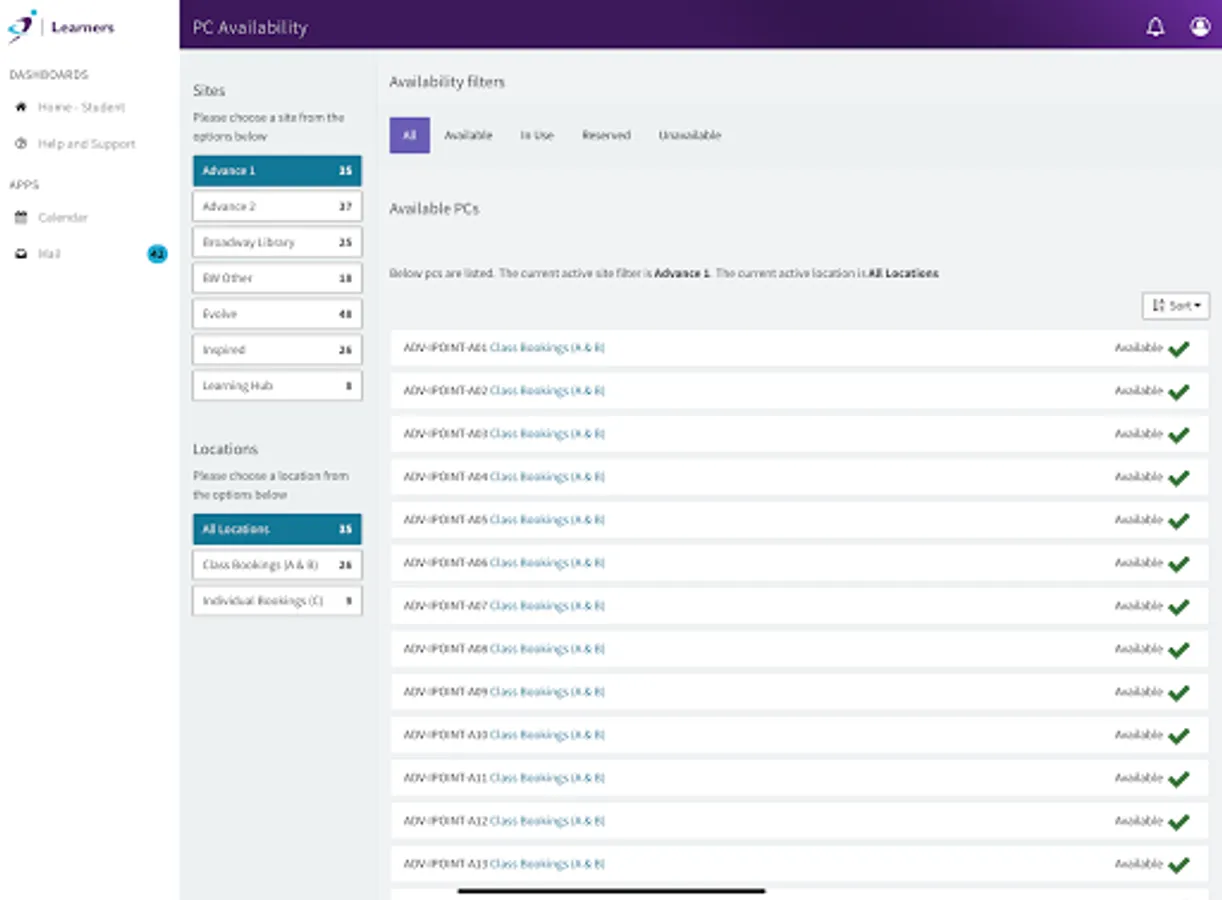The height and width of the screenshot is (900, 1222).
Task: Click green checkmark for ADV-IPOINT-A04
Action: [1179, 477]
